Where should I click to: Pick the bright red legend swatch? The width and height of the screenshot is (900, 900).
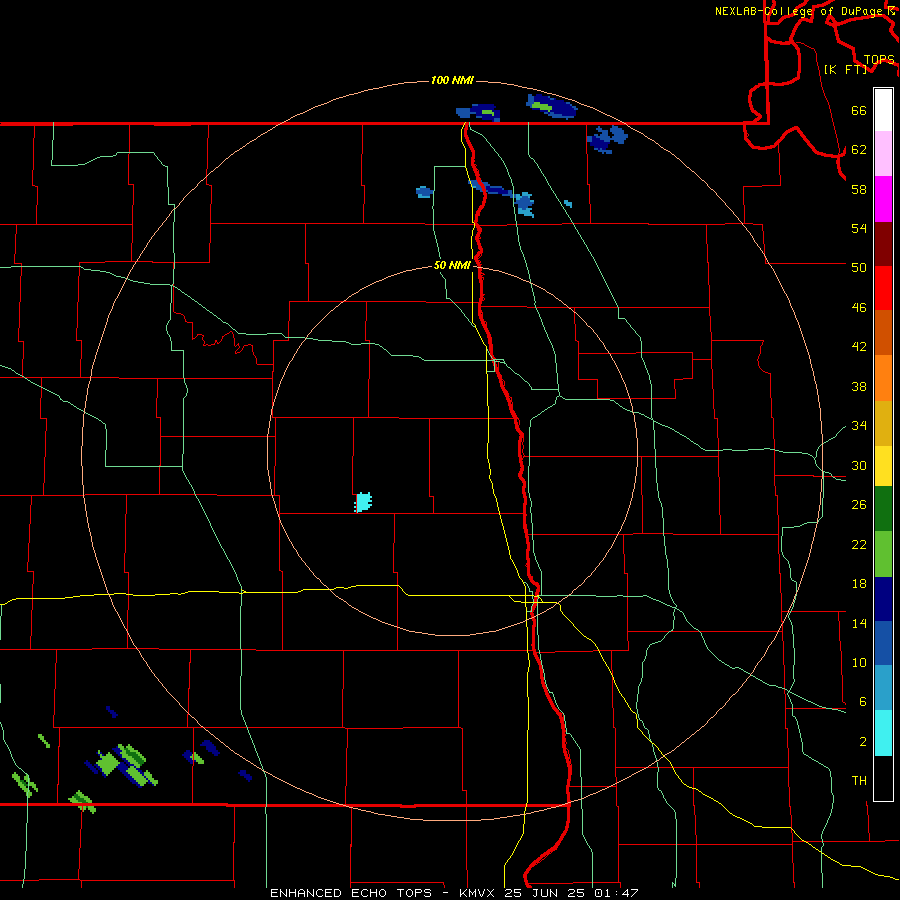[883, 288]
